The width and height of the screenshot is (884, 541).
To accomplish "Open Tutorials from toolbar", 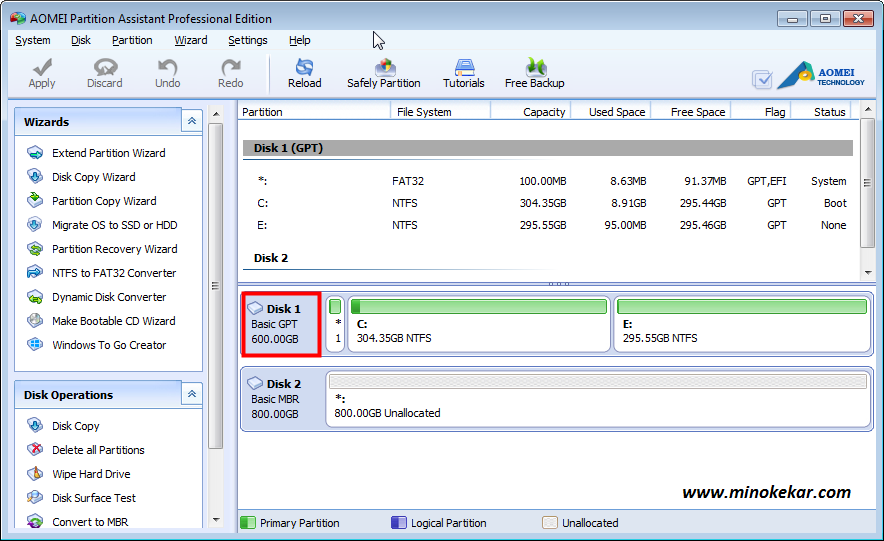I will (x=463, y=73).
